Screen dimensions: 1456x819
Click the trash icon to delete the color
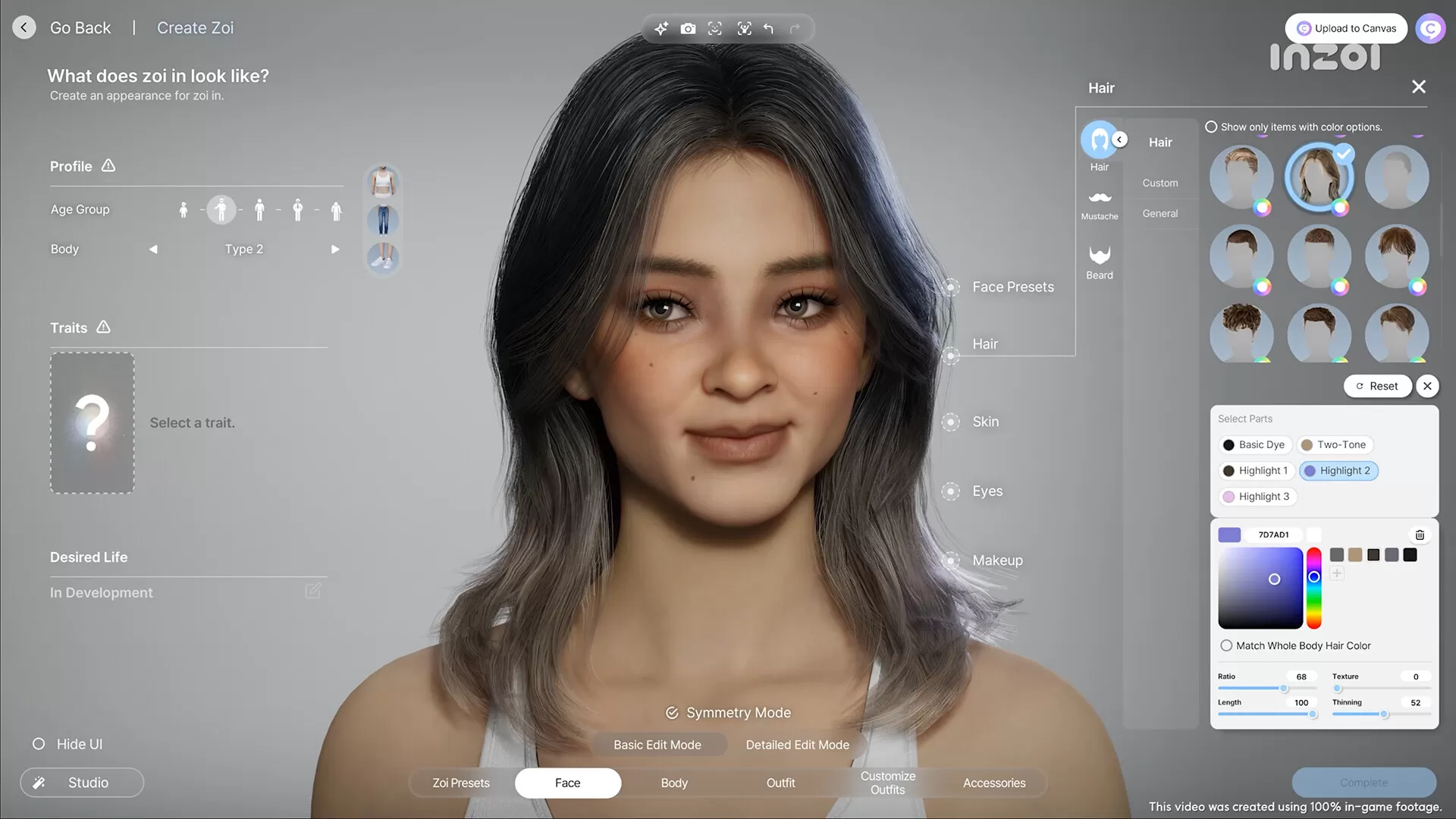click(x=1420, y=535)
